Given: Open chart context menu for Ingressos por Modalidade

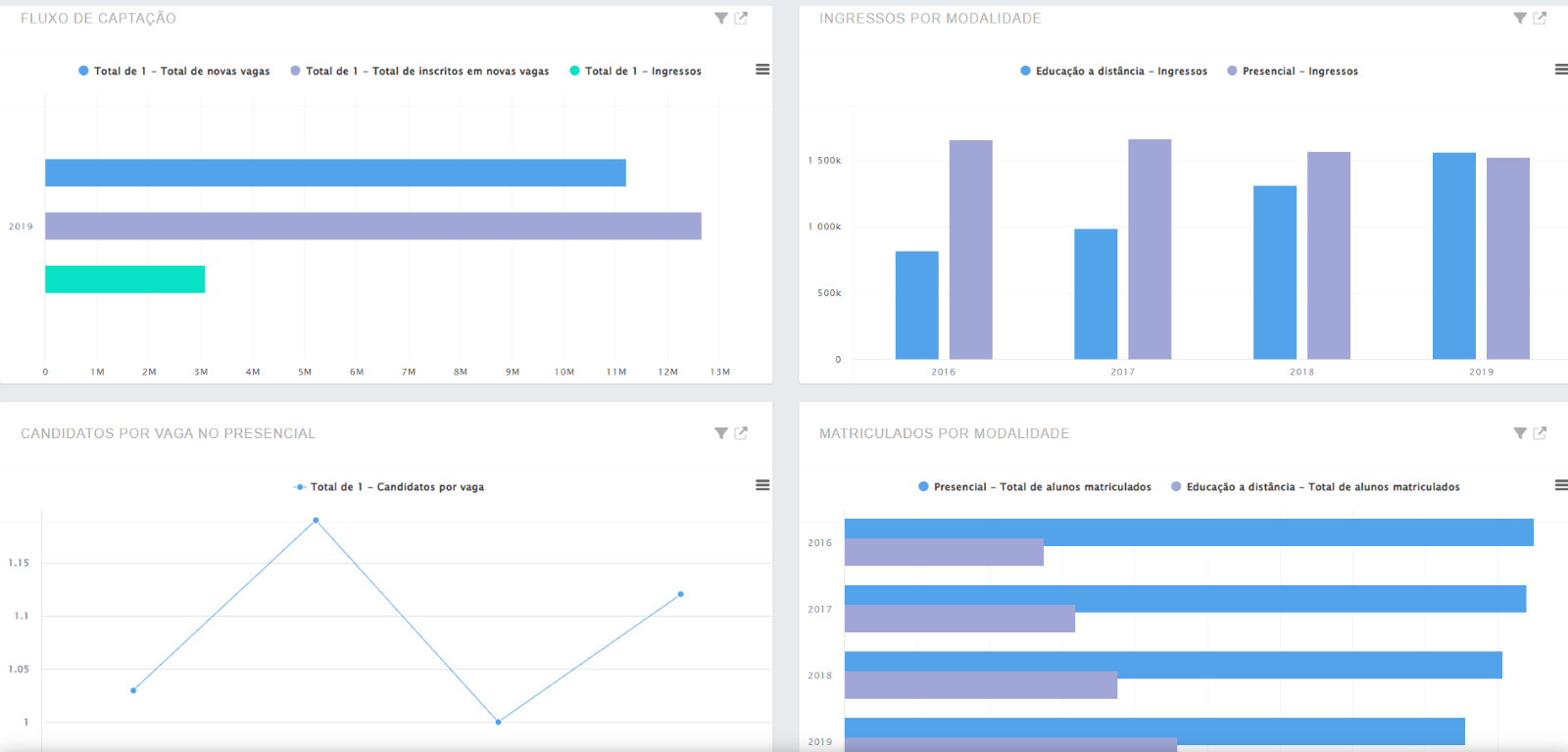Looking at the screenshot, I should click(x=1561, y=70).
